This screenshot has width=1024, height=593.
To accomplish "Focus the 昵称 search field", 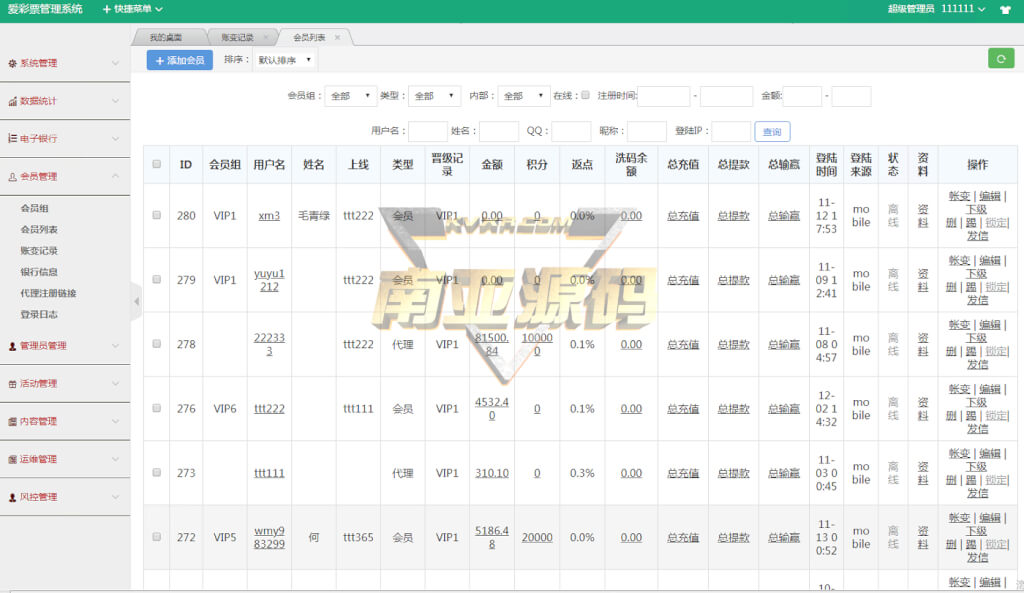I will click(647, 131).
